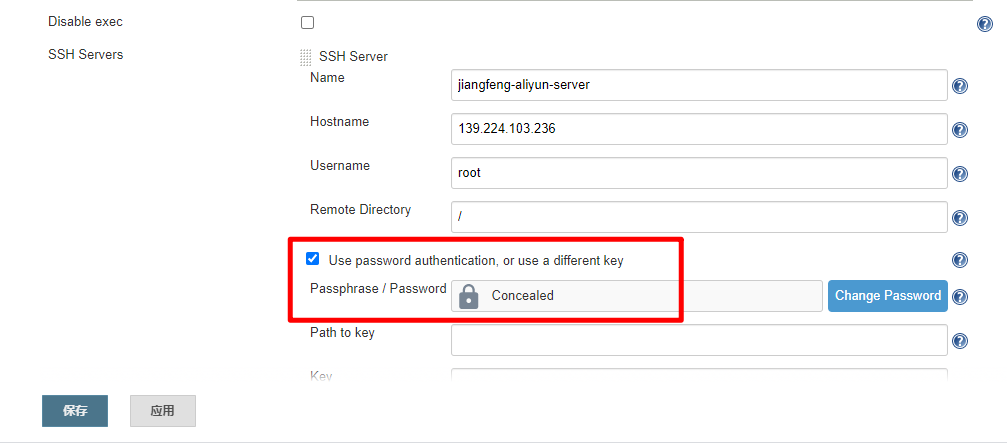Click the lock icon in Concealed field
This screenshot has height=444, width=1007.
pyautogui.click(x=469, y=296)
